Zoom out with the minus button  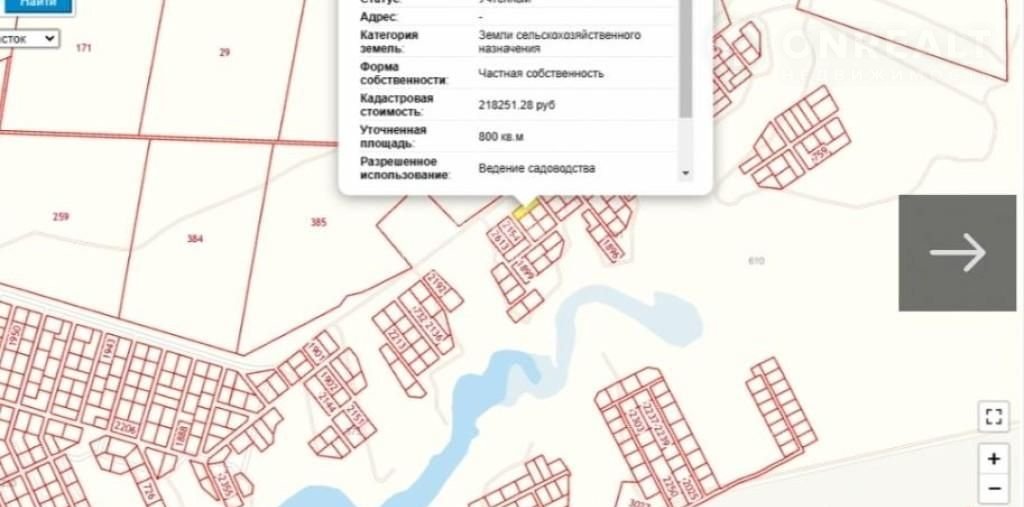[x=993, y=489]
